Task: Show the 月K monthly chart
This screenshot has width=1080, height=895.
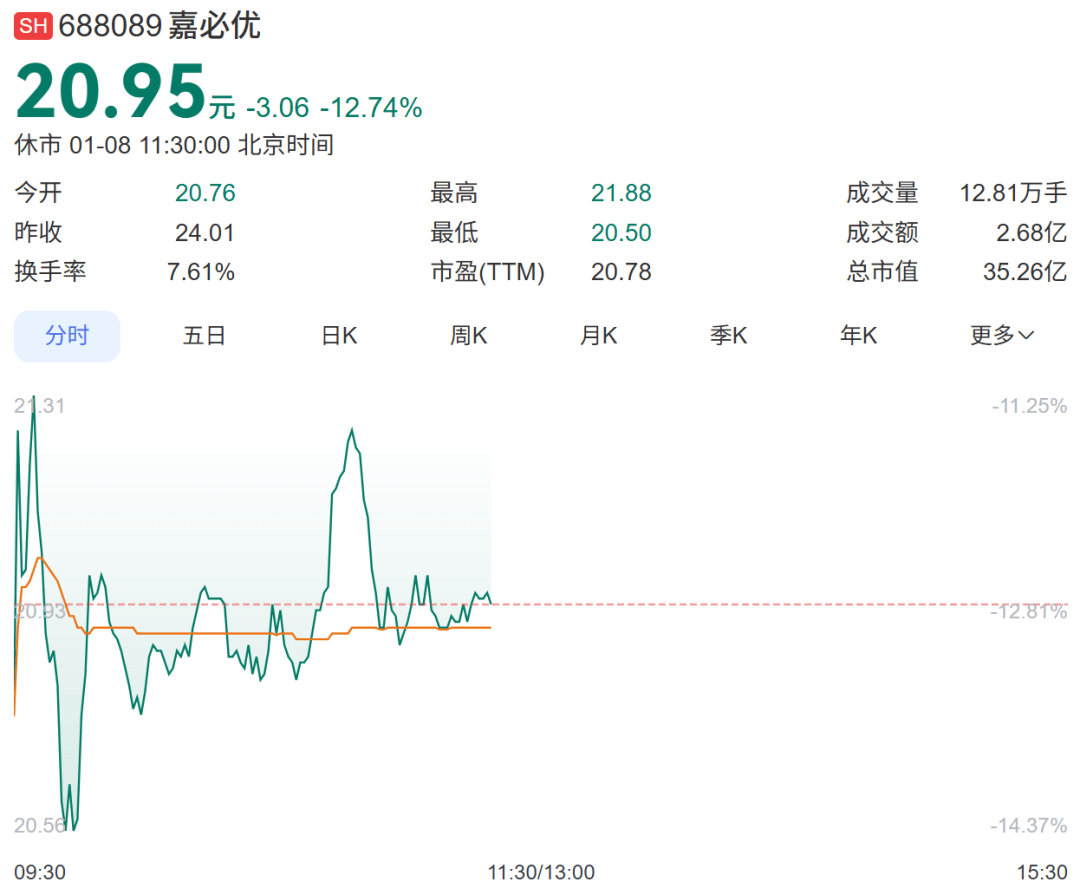Action: pos(598,336)
